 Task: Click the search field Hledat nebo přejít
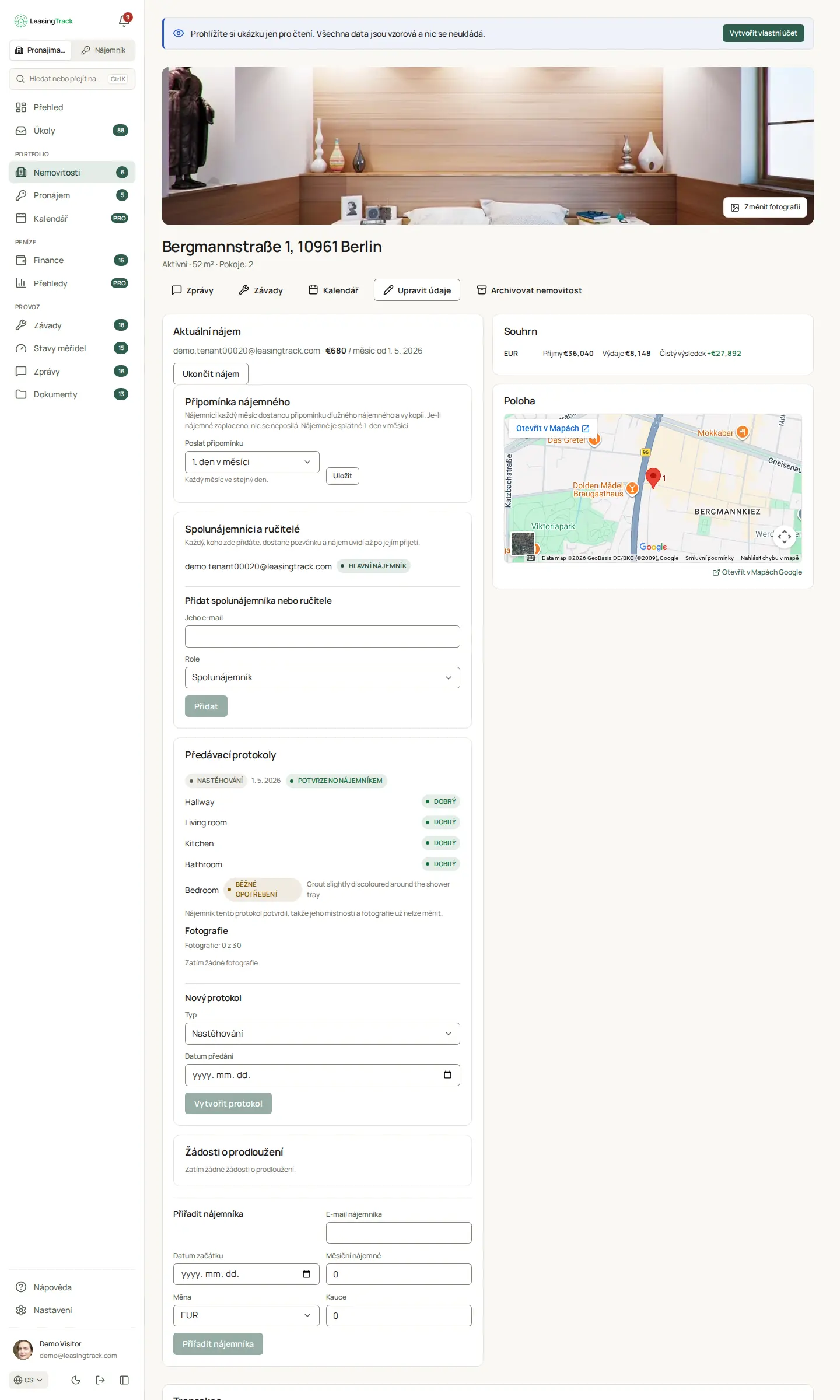[x=72, y=79]
